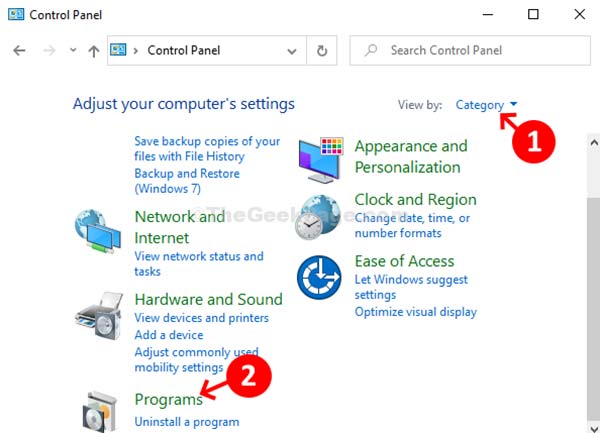Click the Control Panel icon in address bar
This screenshot has height=433, width=600.
tap(118, 50)
